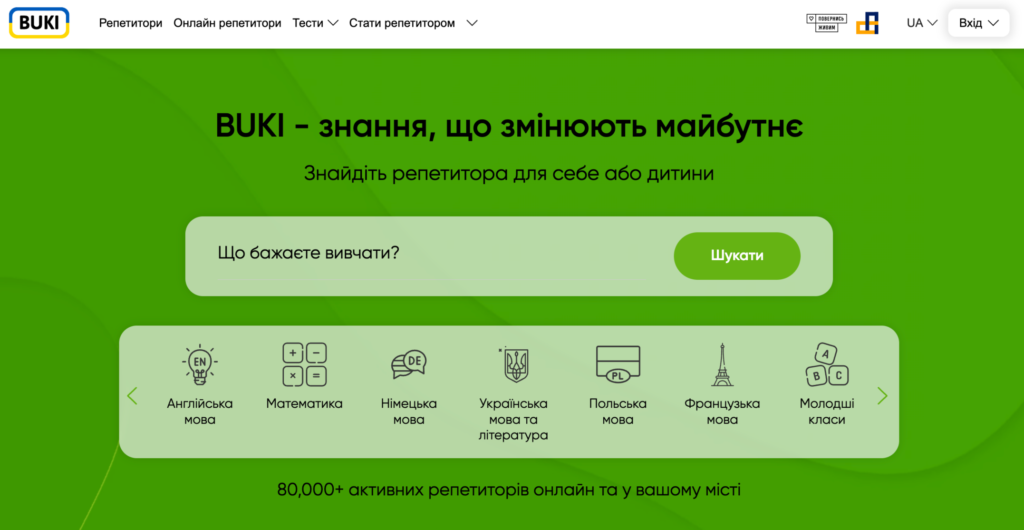
Task: Click the Повернись живим charity logo
Action: [x=826, y=23]
